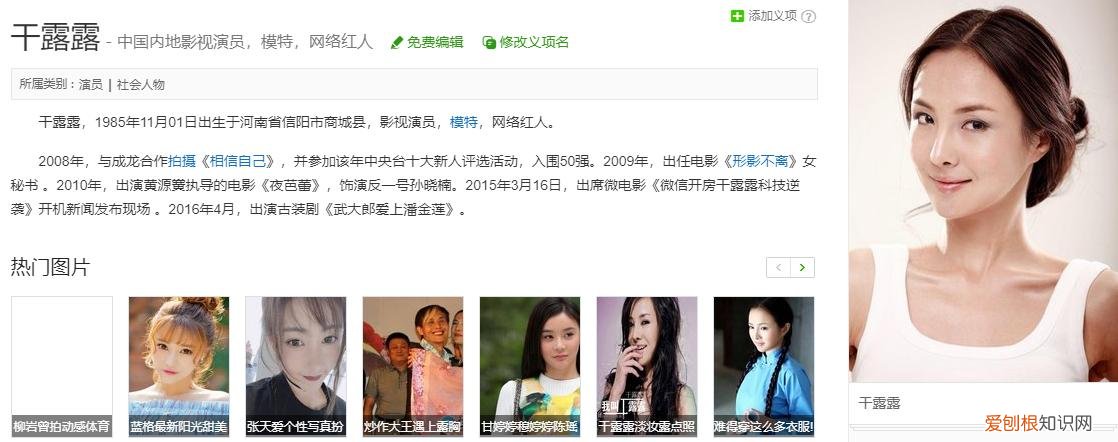The height and width of the screenshot is (442, 1118).
Task: Open the blue dress braids thumbnail
Action: (x=764, y=366)
